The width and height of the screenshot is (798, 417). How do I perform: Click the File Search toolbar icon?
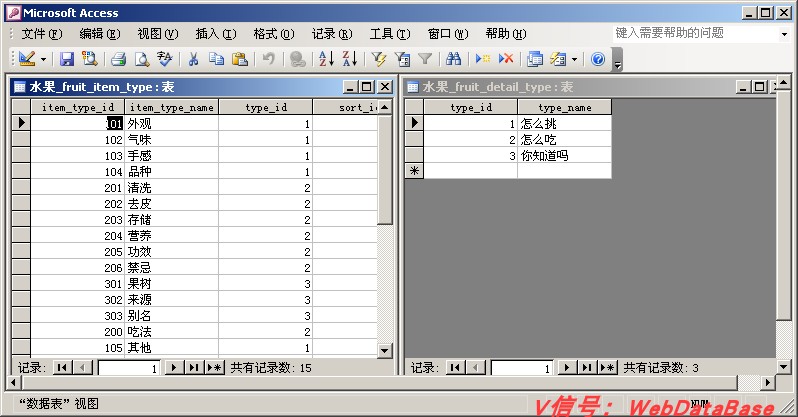(x=90, y=59)
